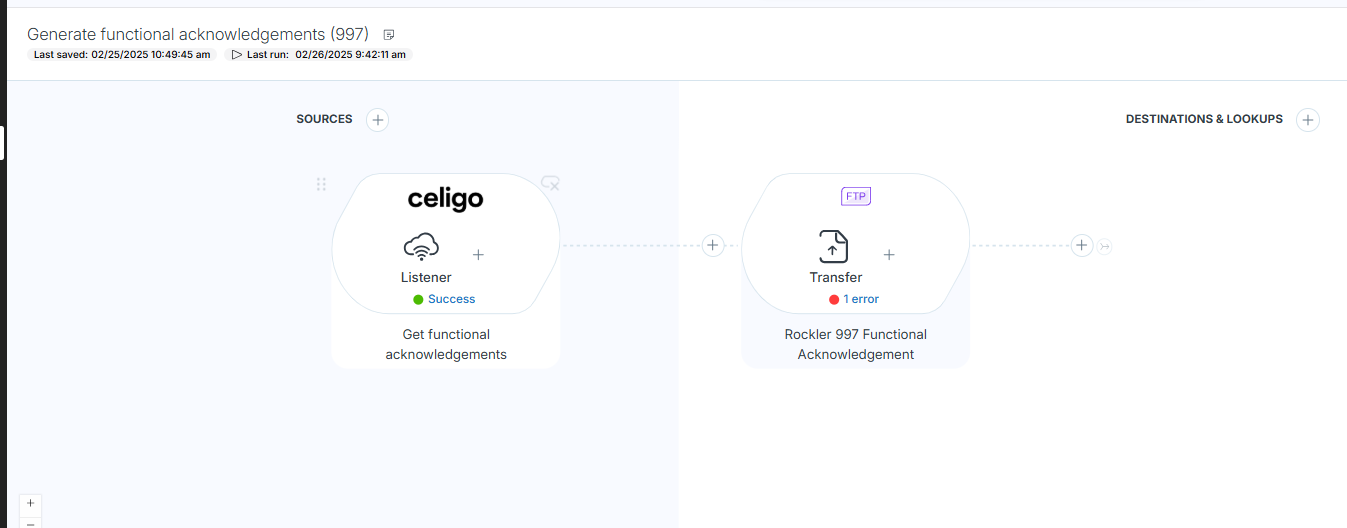The height and width of the screenshot is (528, 1347).
Task: Click the drag handle dots beside source
Action: [x=321, y=184]
